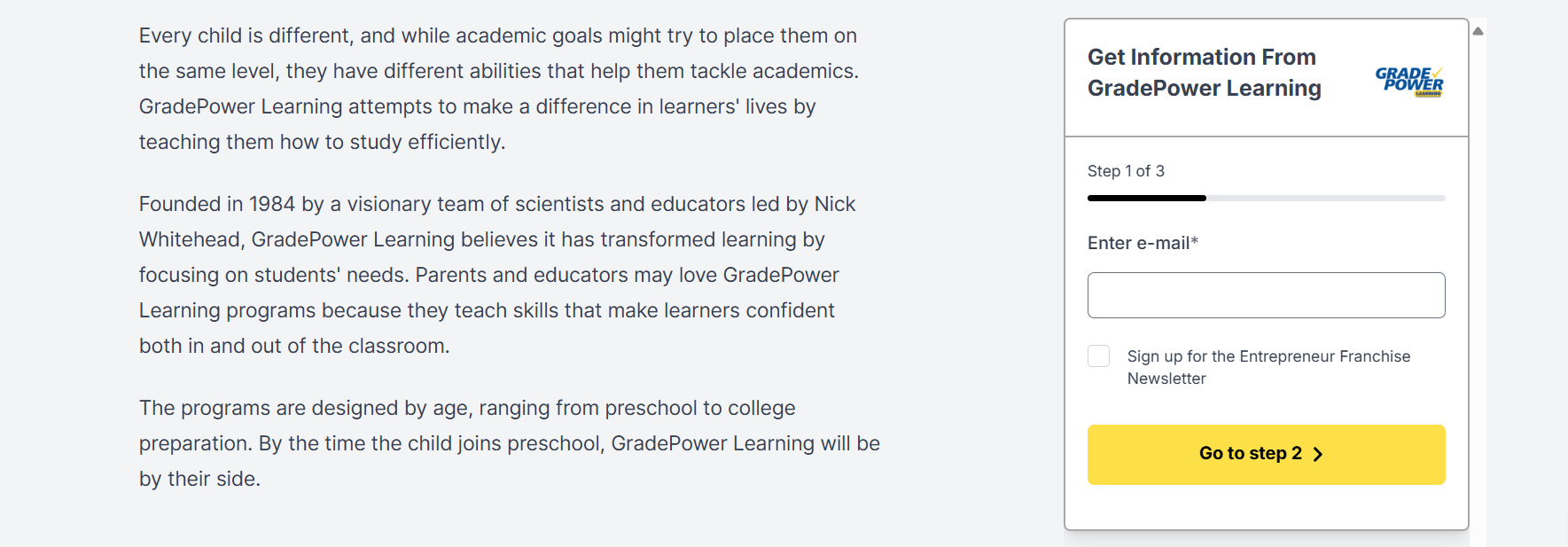Click the paragraph starting The programs are designed

click(x=509, y=443)
